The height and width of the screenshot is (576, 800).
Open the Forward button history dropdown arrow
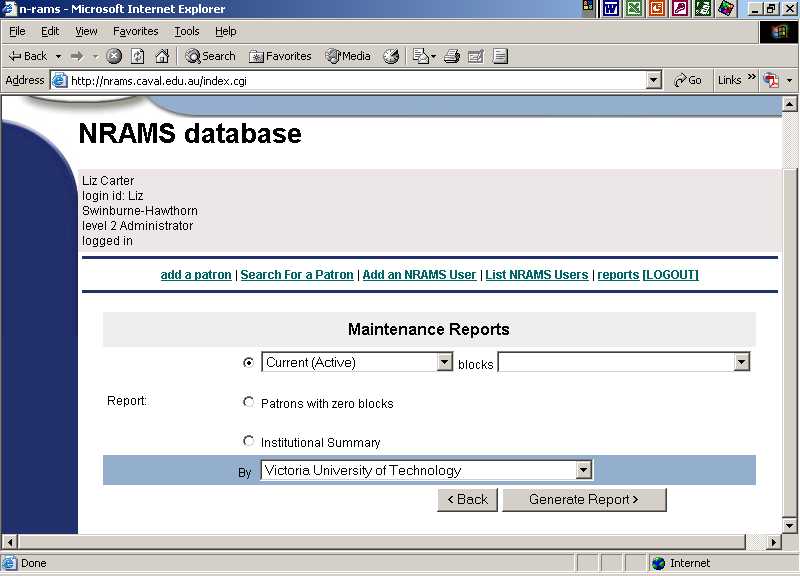[95, 56]
